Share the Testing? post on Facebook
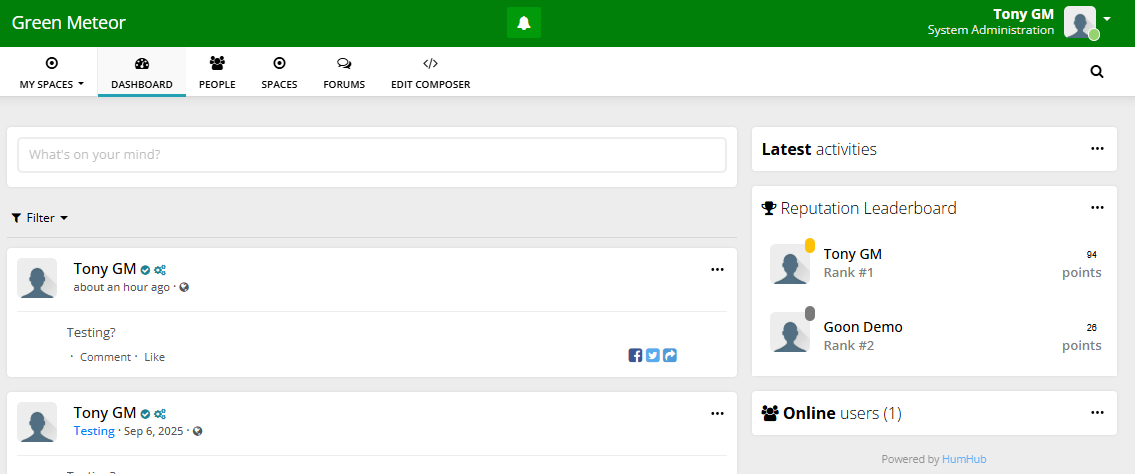 [x=635, y=355]
